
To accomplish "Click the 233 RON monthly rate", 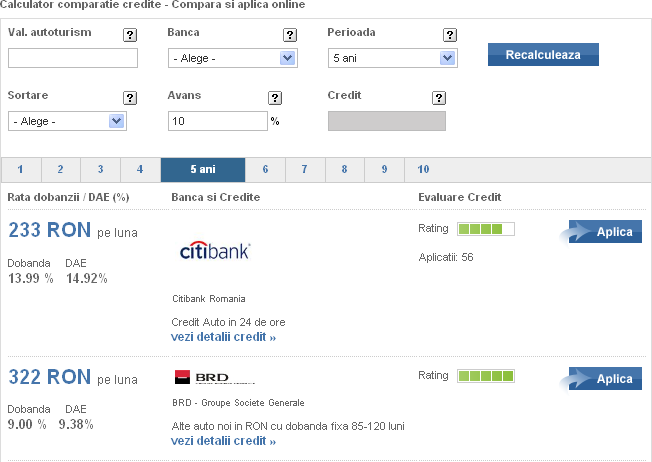I will coord(49,230).
